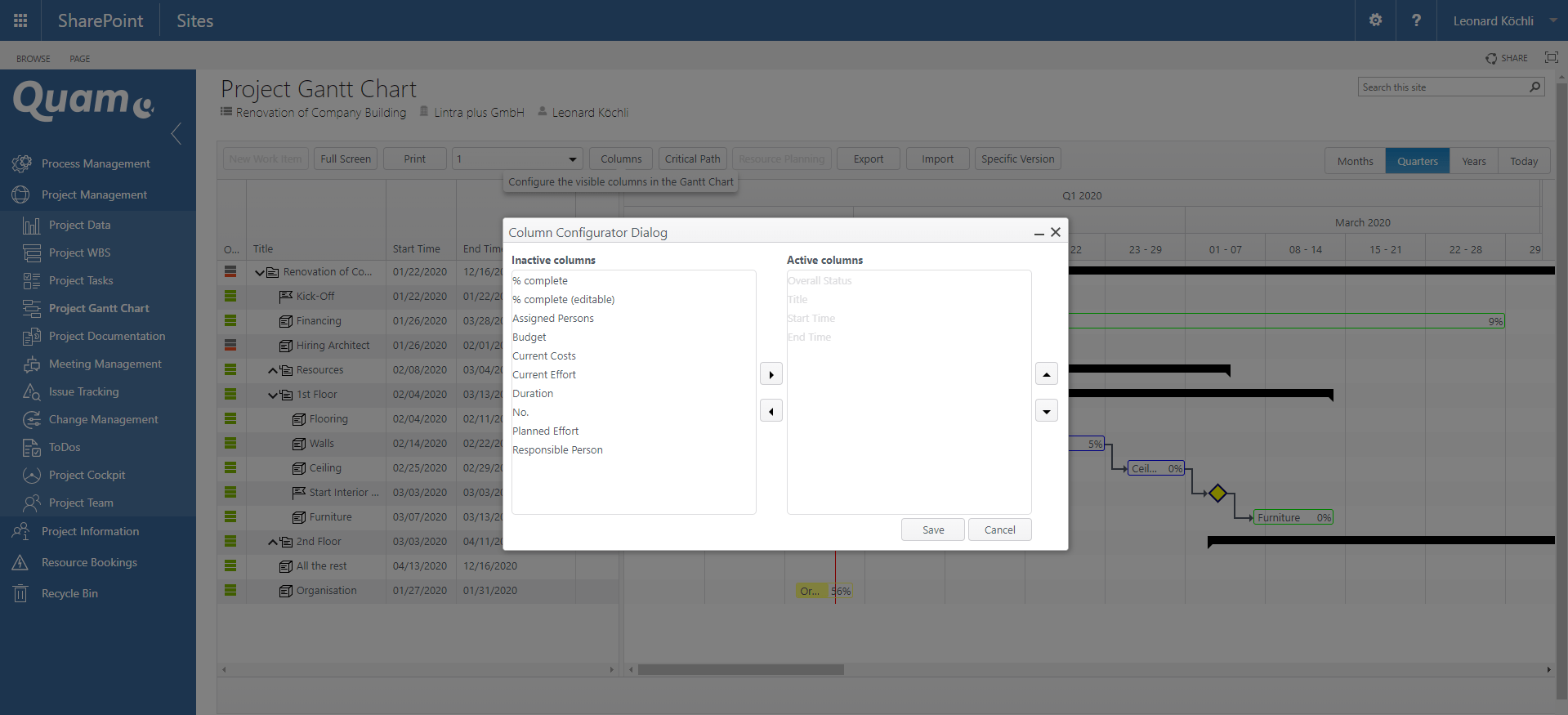Move selected column back to inactive list

click(771, 411)
